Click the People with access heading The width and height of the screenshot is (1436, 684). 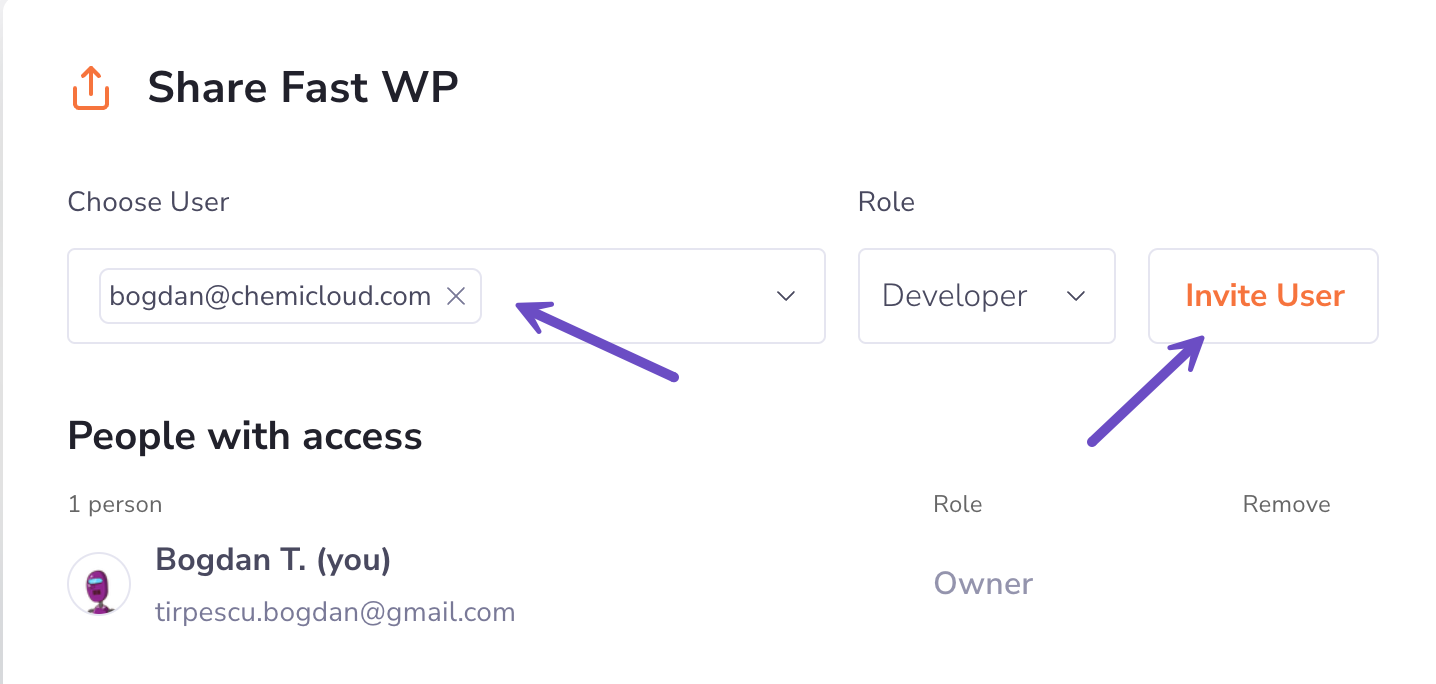[x=245, y=436]
